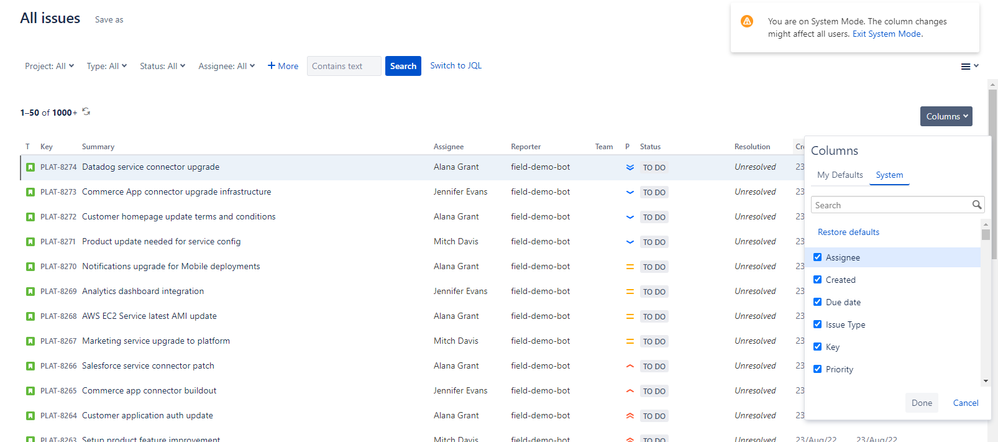
Task: Click the story type icon for PLAT-8269
Action: click(x=30, y=291)
